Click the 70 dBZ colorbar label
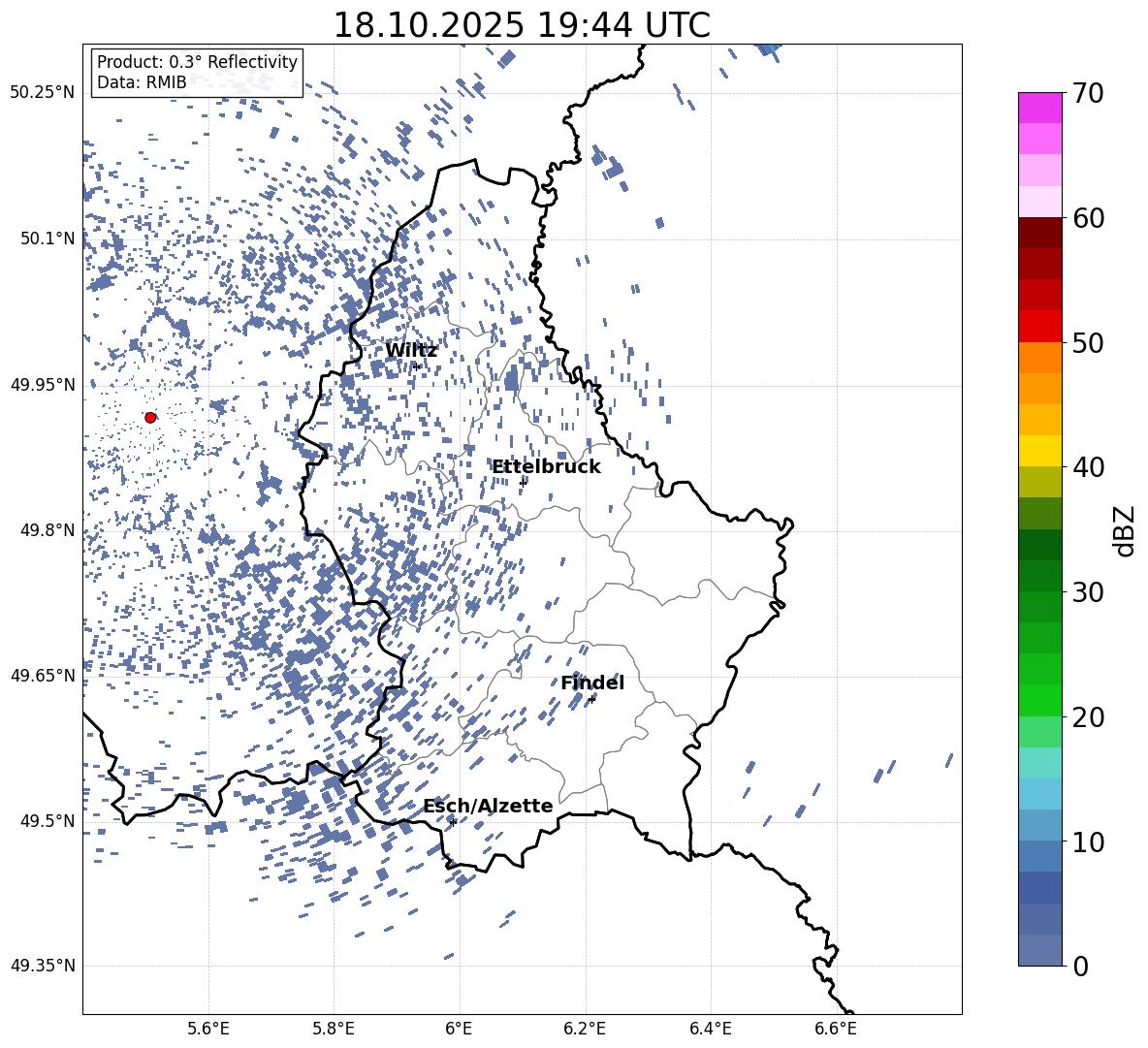1148x1048 pixels. click(x=1089, y=93)
